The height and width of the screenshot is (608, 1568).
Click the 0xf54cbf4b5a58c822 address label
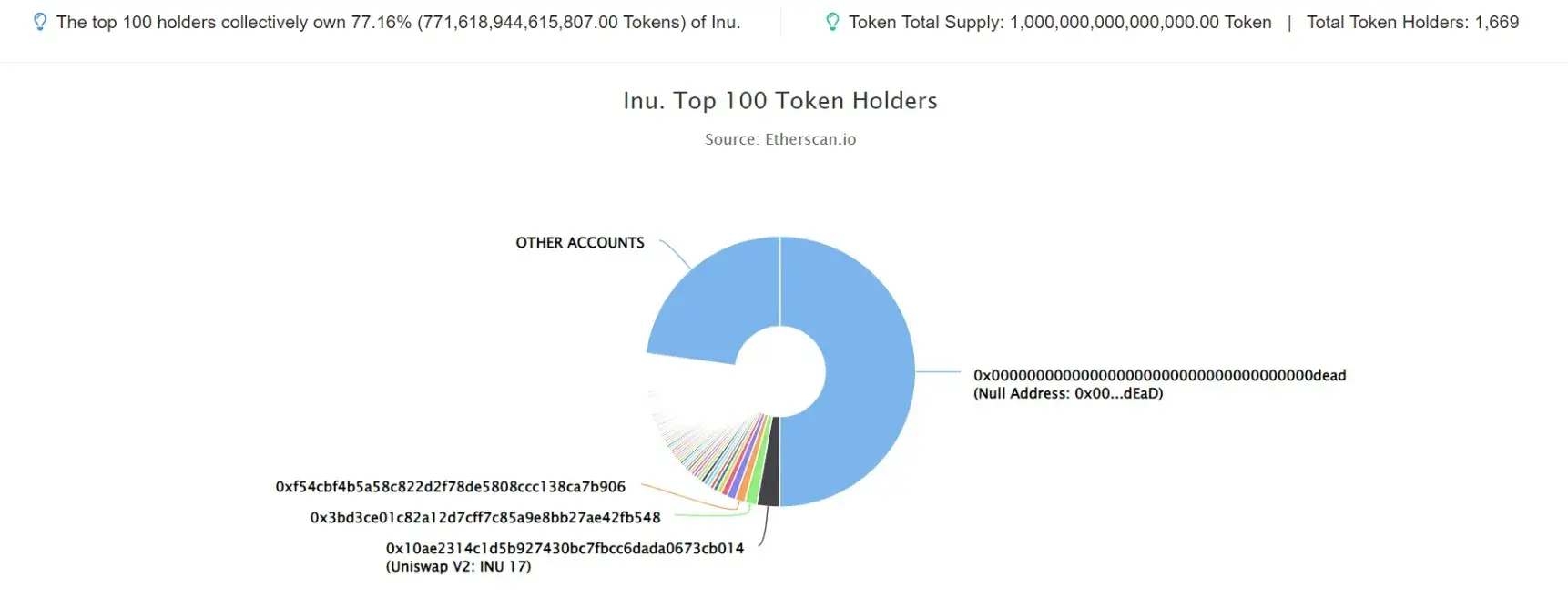(x=451, y=487)
